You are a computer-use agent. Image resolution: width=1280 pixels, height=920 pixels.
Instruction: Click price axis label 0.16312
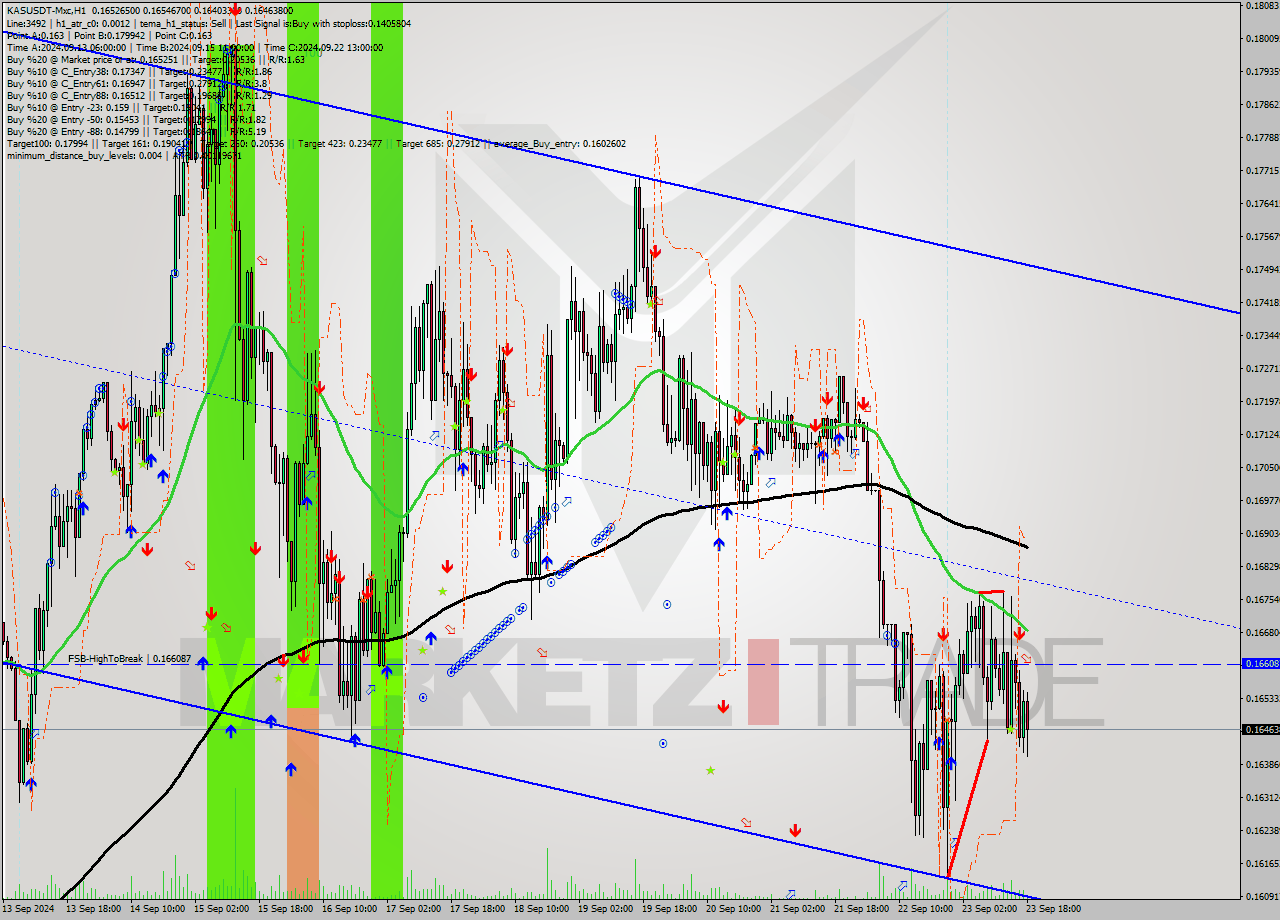[x=1262, y=798]
